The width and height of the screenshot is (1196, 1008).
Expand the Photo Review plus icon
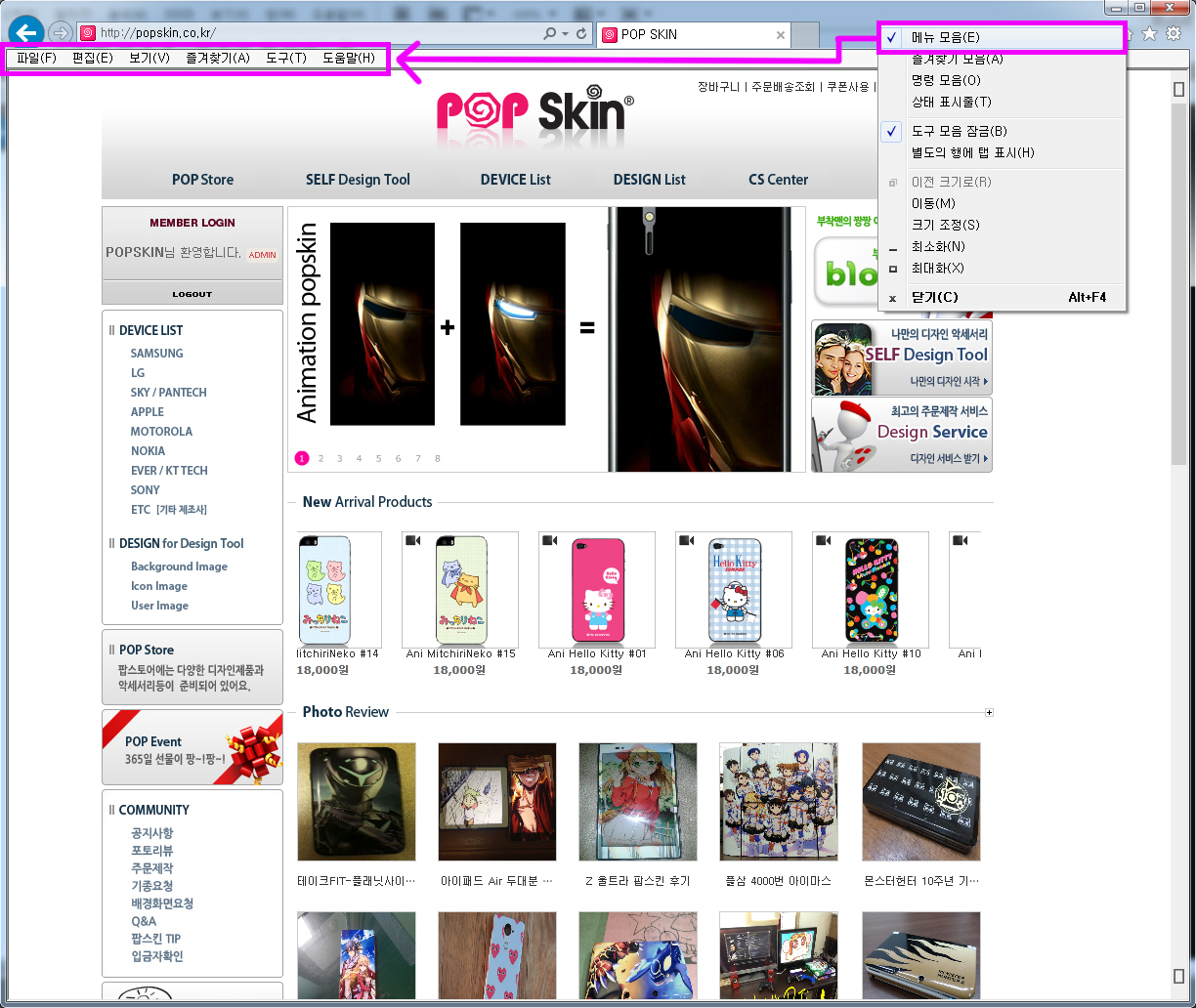[989, 713]
